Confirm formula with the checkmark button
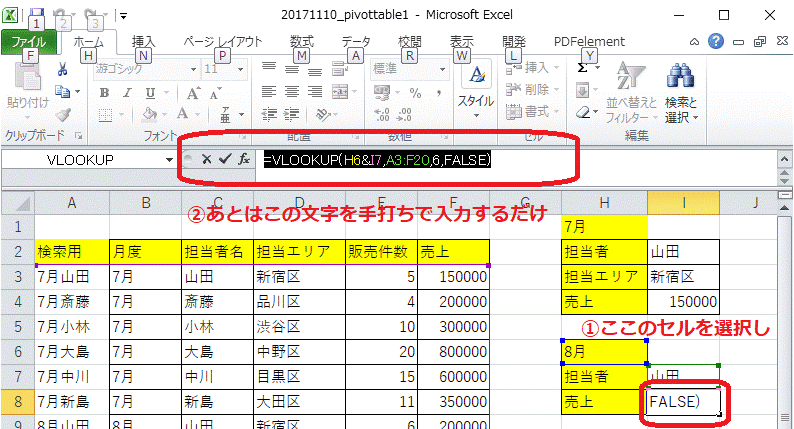 point(224,159)
